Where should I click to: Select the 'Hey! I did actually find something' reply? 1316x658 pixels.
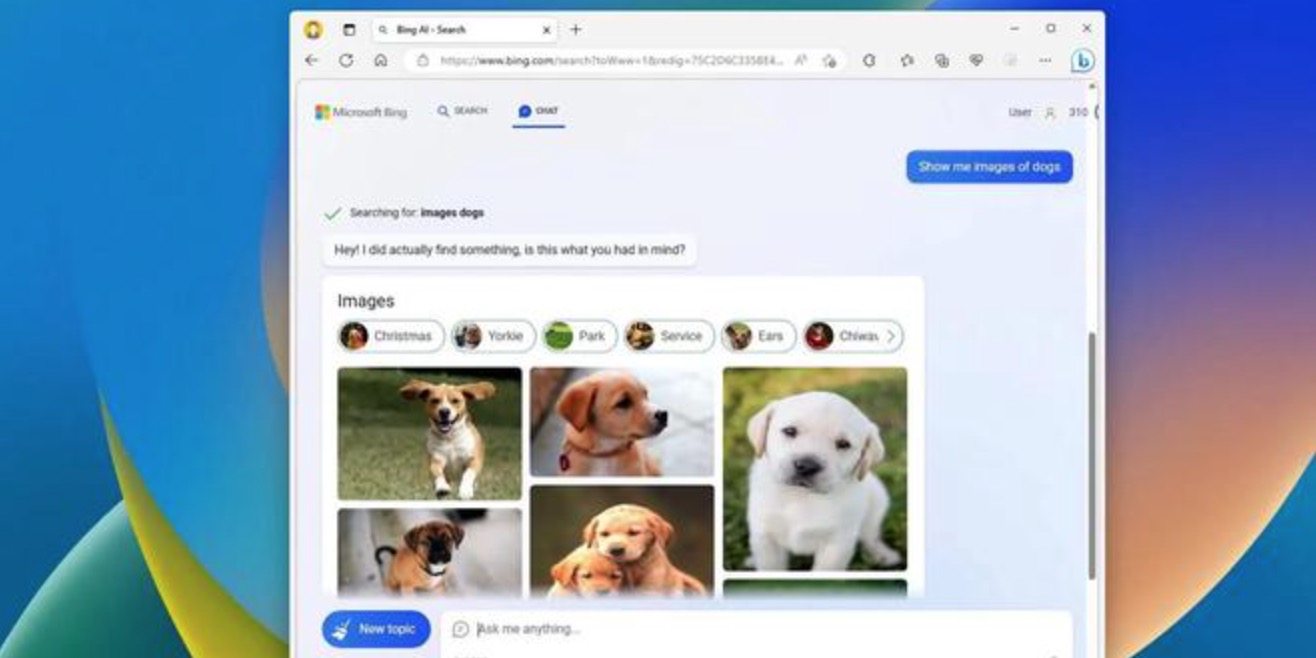509,250
